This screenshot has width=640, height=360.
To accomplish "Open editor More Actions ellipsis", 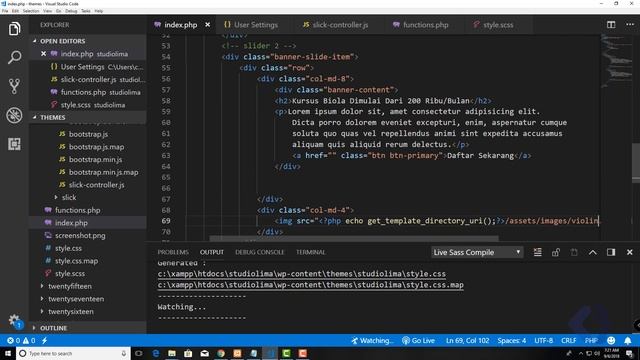I will pyautogui.click(x=630, y=24).
